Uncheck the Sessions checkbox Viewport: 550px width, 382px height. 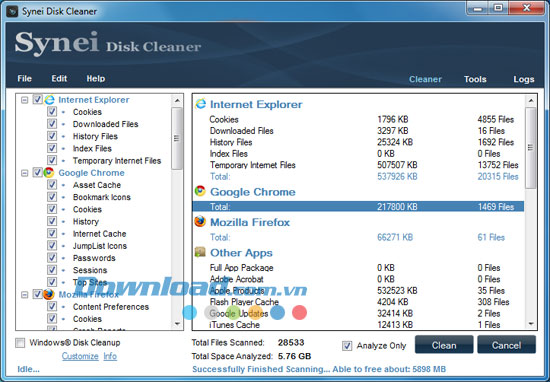52,270
